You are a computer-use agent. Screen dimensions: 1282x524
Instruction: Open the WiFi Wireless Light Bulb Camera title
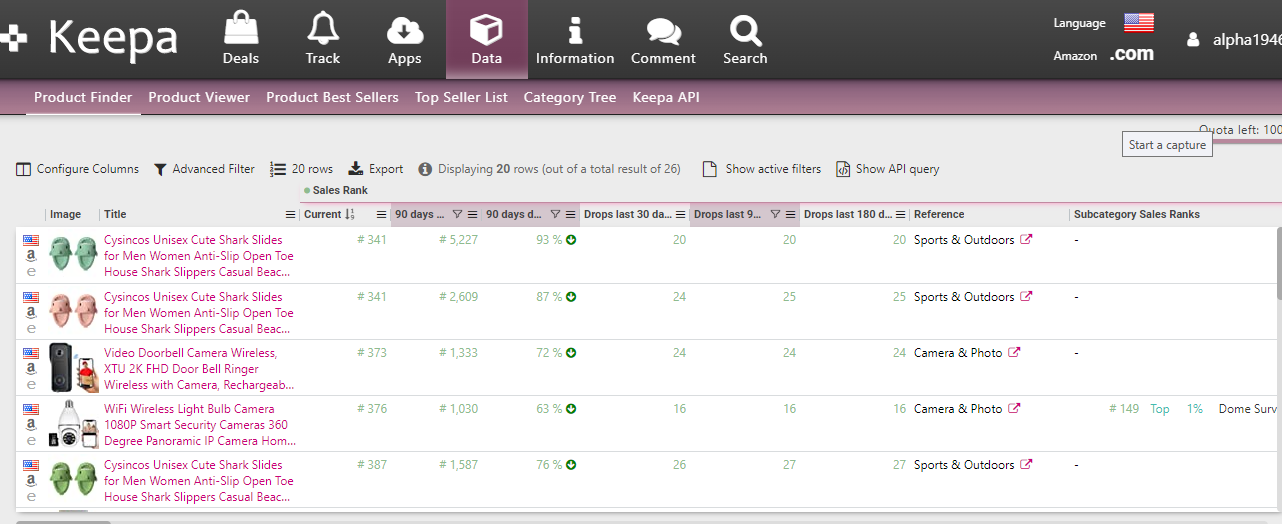tap(199, 425)
